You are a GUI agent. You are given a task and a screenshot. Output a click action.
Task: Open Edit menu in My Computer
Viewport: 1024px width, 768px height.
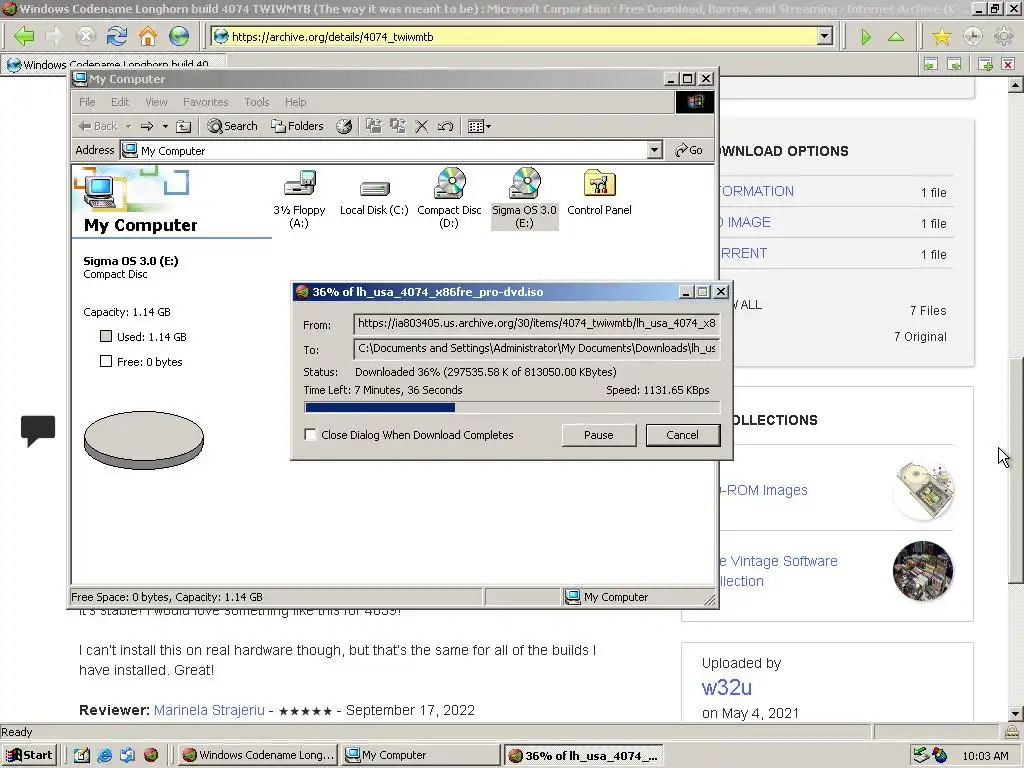click(x=120, y=102)
